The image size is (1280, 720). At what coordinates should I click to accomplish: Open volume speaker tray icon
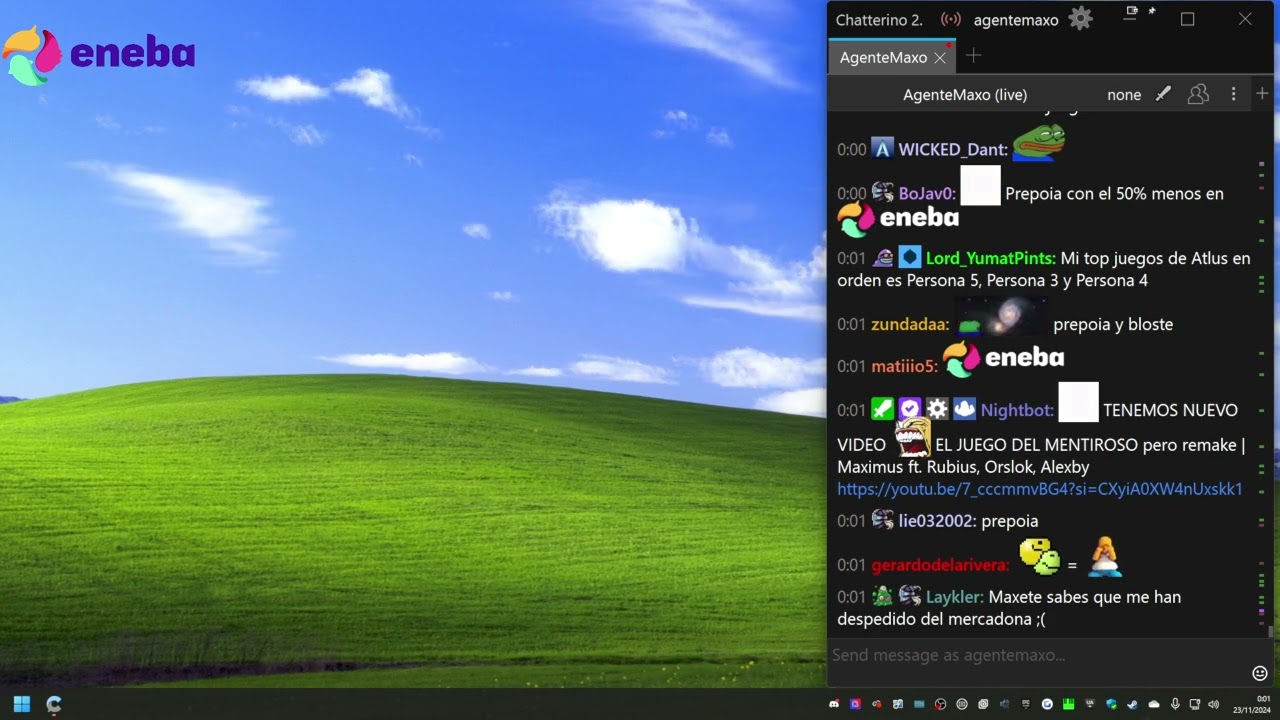click(1214, 704)
